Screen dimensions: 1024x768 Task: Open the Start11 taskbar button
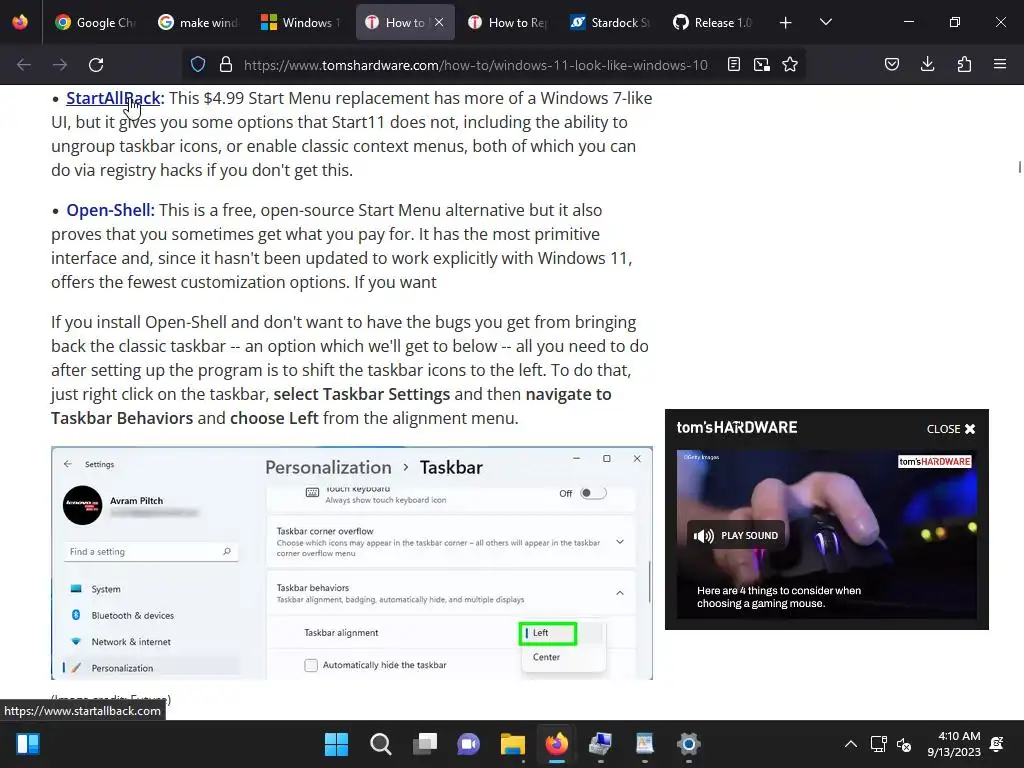tap(28, 744)
